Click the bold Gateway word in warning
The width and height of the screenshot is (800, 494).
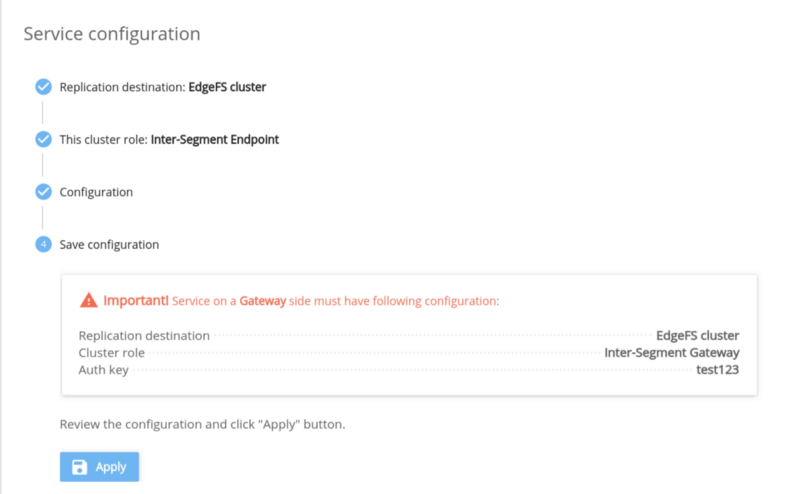[x=262, y=300]
